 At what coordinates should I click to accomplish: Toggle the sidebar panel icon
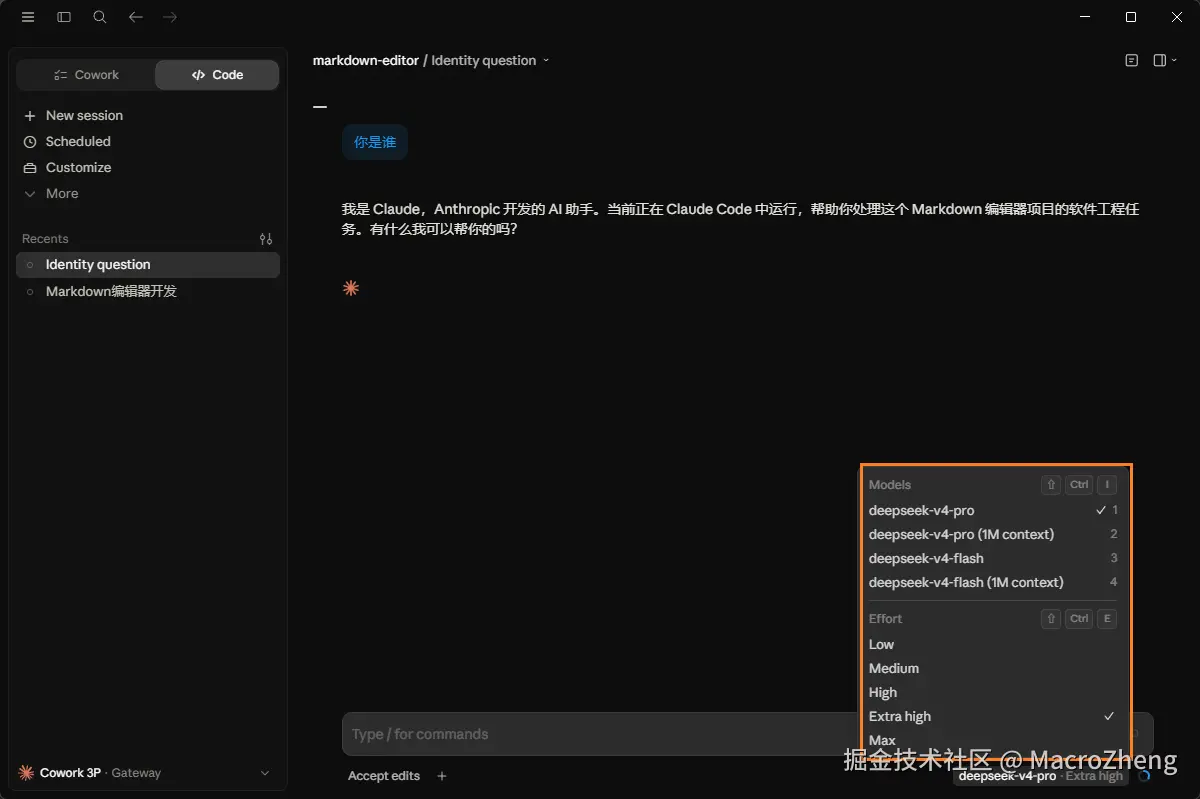pyautogui.click(x=64, y=17)
